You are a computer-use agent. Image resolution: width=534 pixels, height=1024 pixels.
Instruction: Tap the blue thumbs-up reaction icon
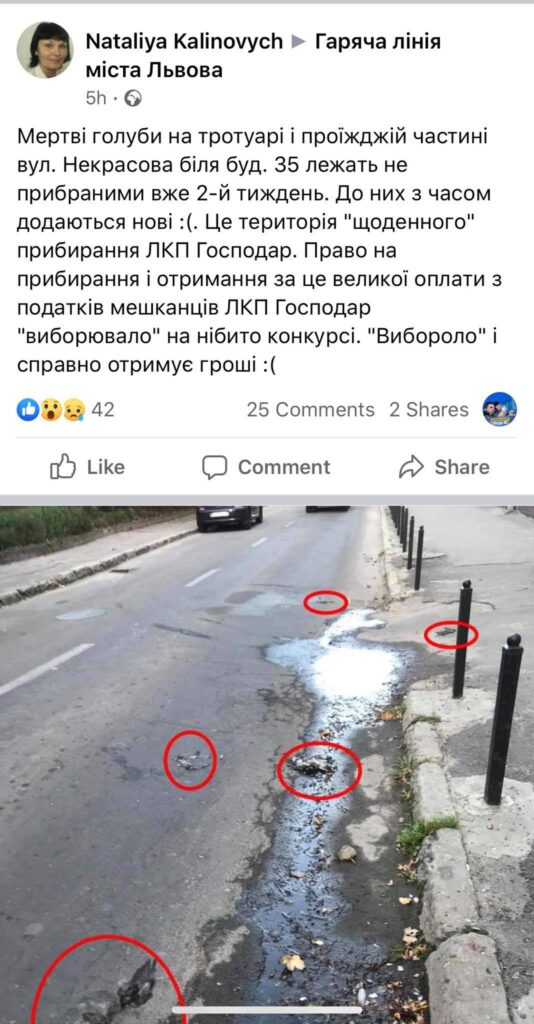(x=28, y=409)
